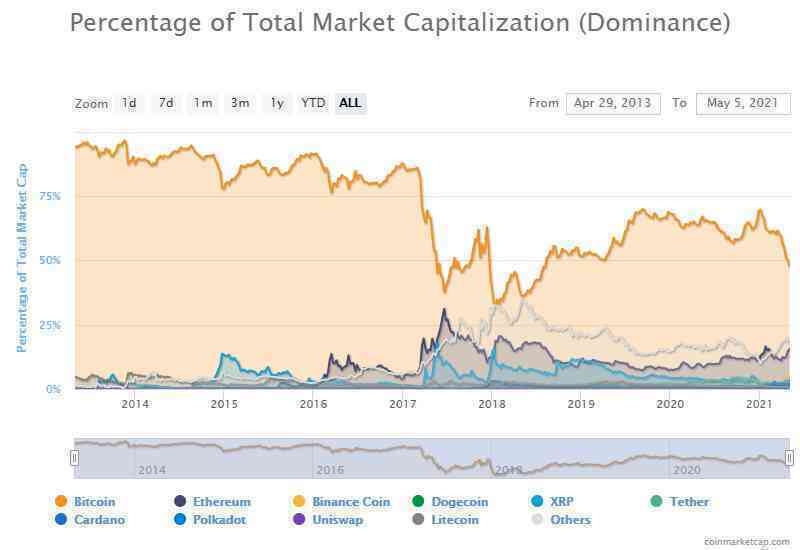The image size is (800, 550).
Task: Select the ALL zoom option
Action: point(351,103)
